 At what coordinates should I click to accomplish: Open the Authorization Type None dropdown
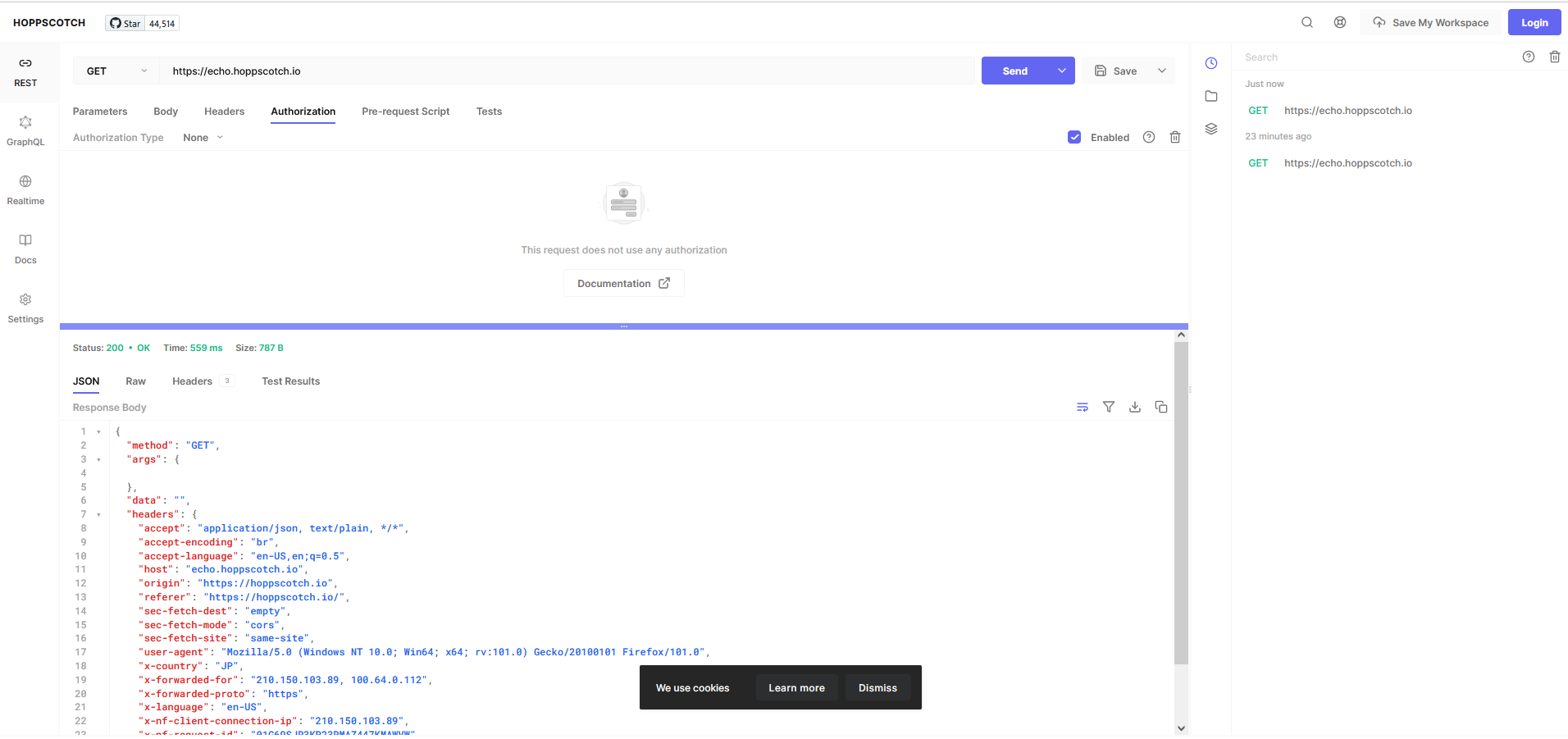coord(203,138)
